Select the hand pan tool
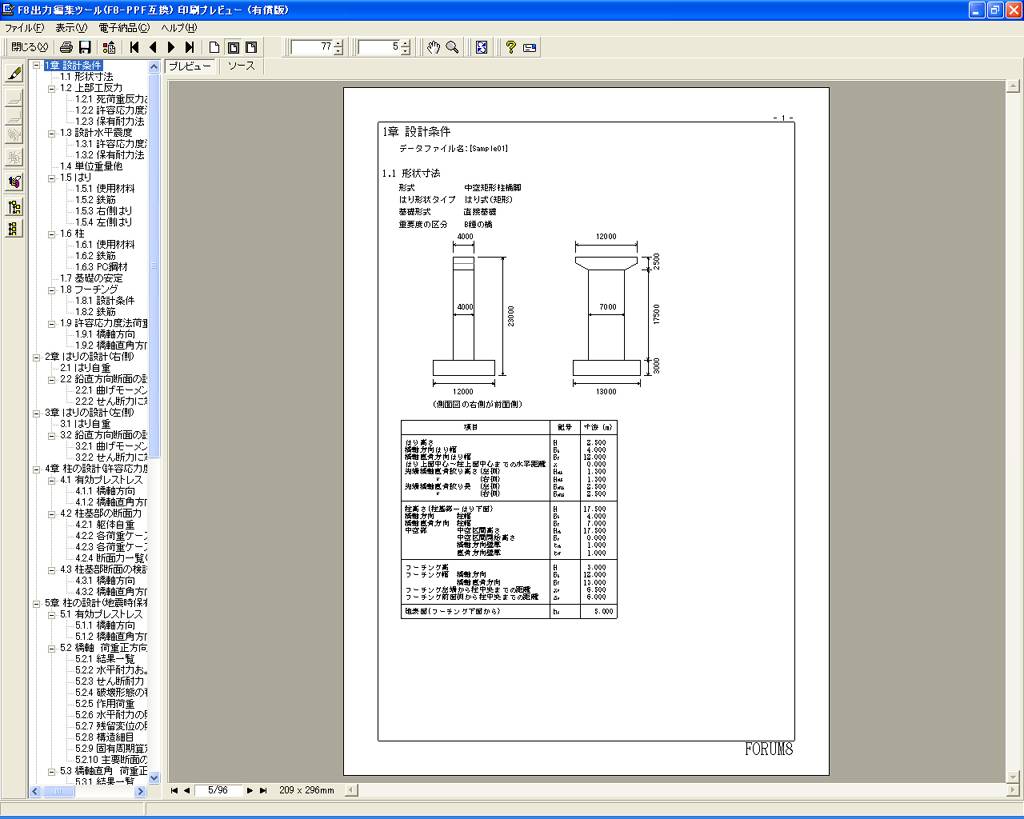 tap(434, 47)
